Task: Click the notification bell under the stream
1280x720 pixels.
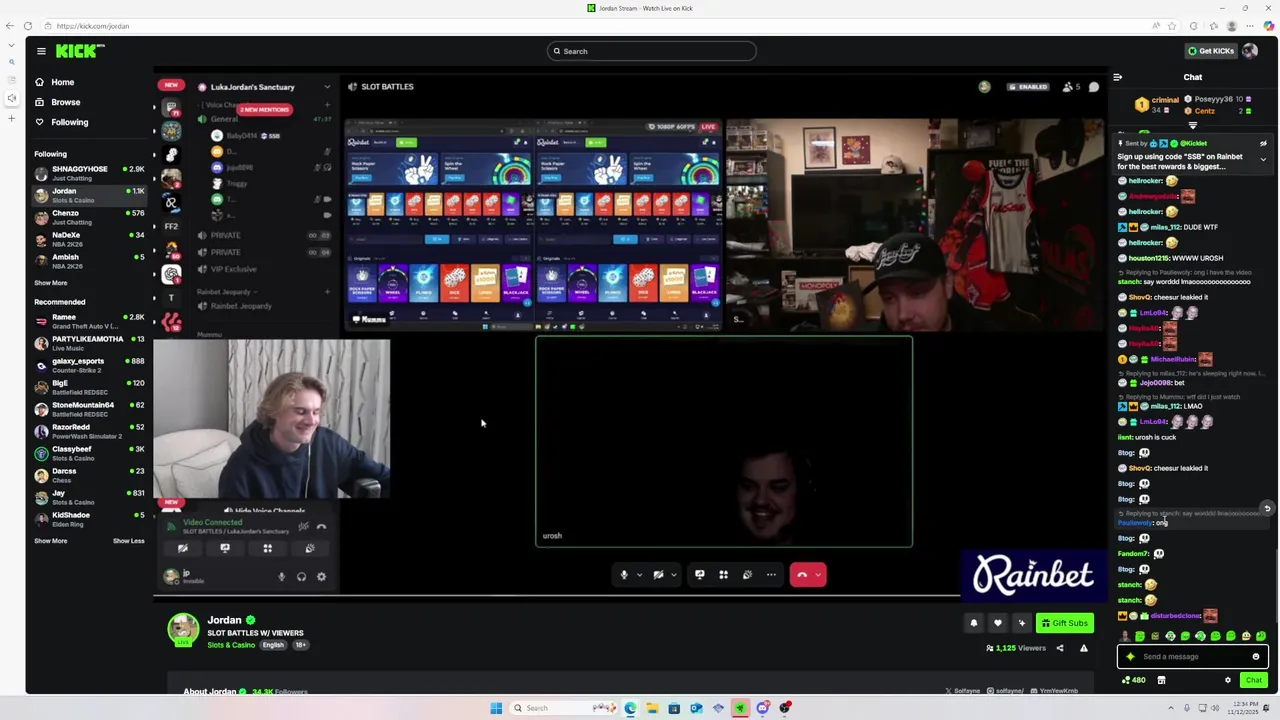Action: [x=973, y=623]
